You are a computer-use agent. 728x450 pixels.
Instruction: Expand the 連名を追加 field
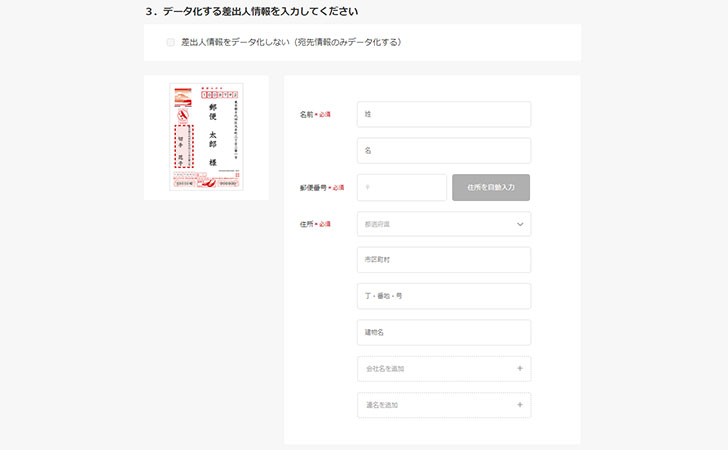pyautogui.click(x=444, y=405)
